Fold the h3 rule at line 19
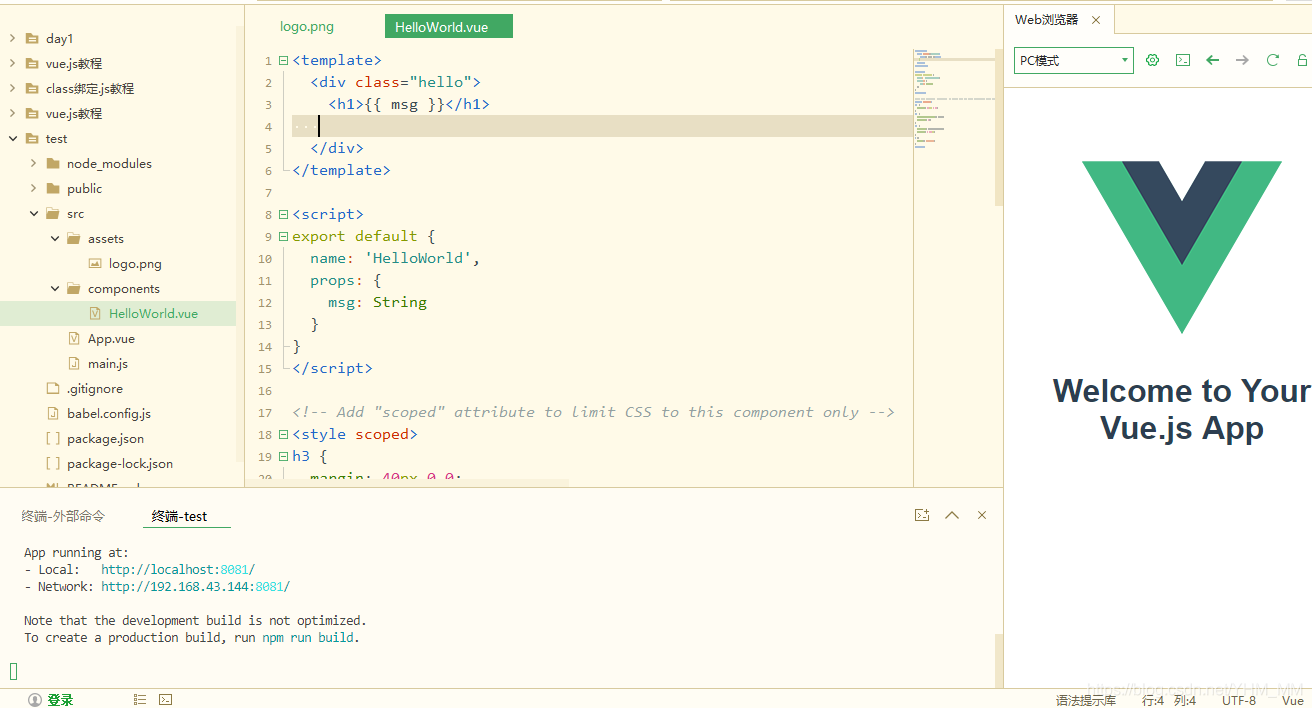Viewport: 1312px width, 708px height. pos(283,457)
